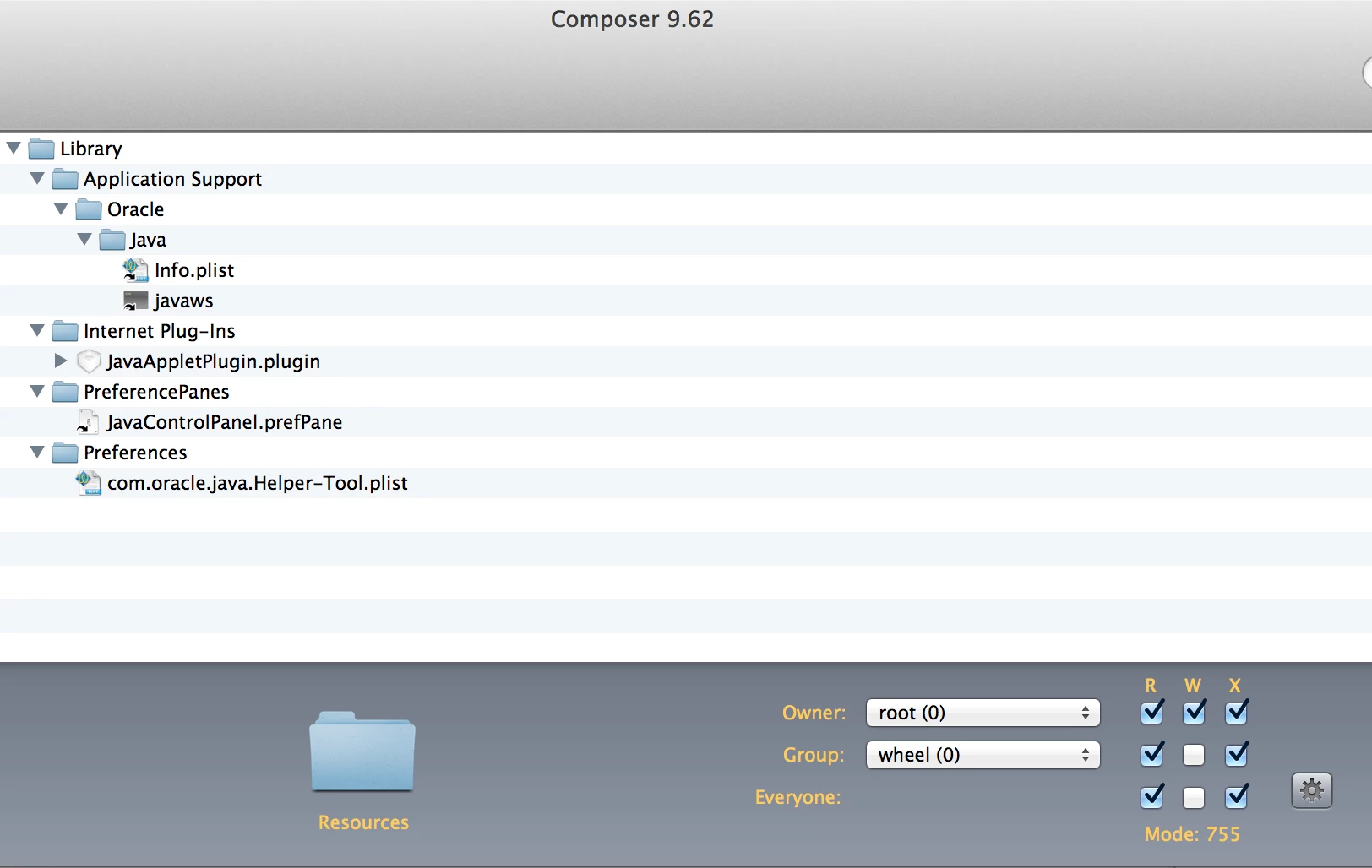Collapse the Preferences disclosure triangle
The width and height of the screenshot is (1372, 868).
[x=37, y=453]
